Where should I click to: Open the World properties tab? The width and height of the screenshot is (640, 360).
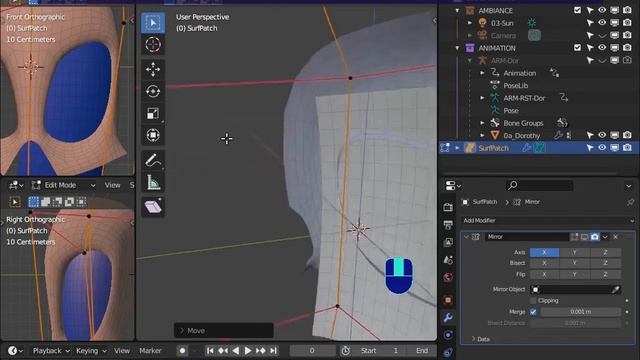pyautogui.click(x=448, y=278)
